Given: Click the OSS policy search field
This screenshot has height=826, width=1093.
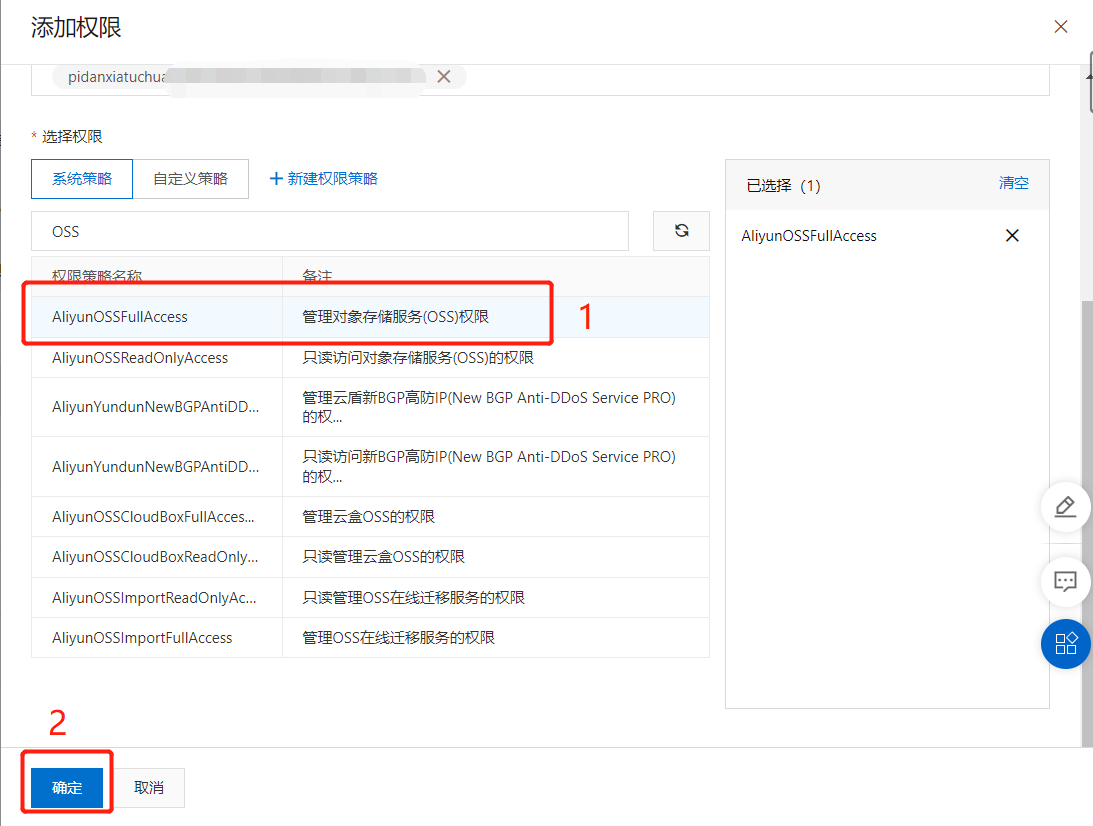Looking at the screenshot, I should [330, 231].
